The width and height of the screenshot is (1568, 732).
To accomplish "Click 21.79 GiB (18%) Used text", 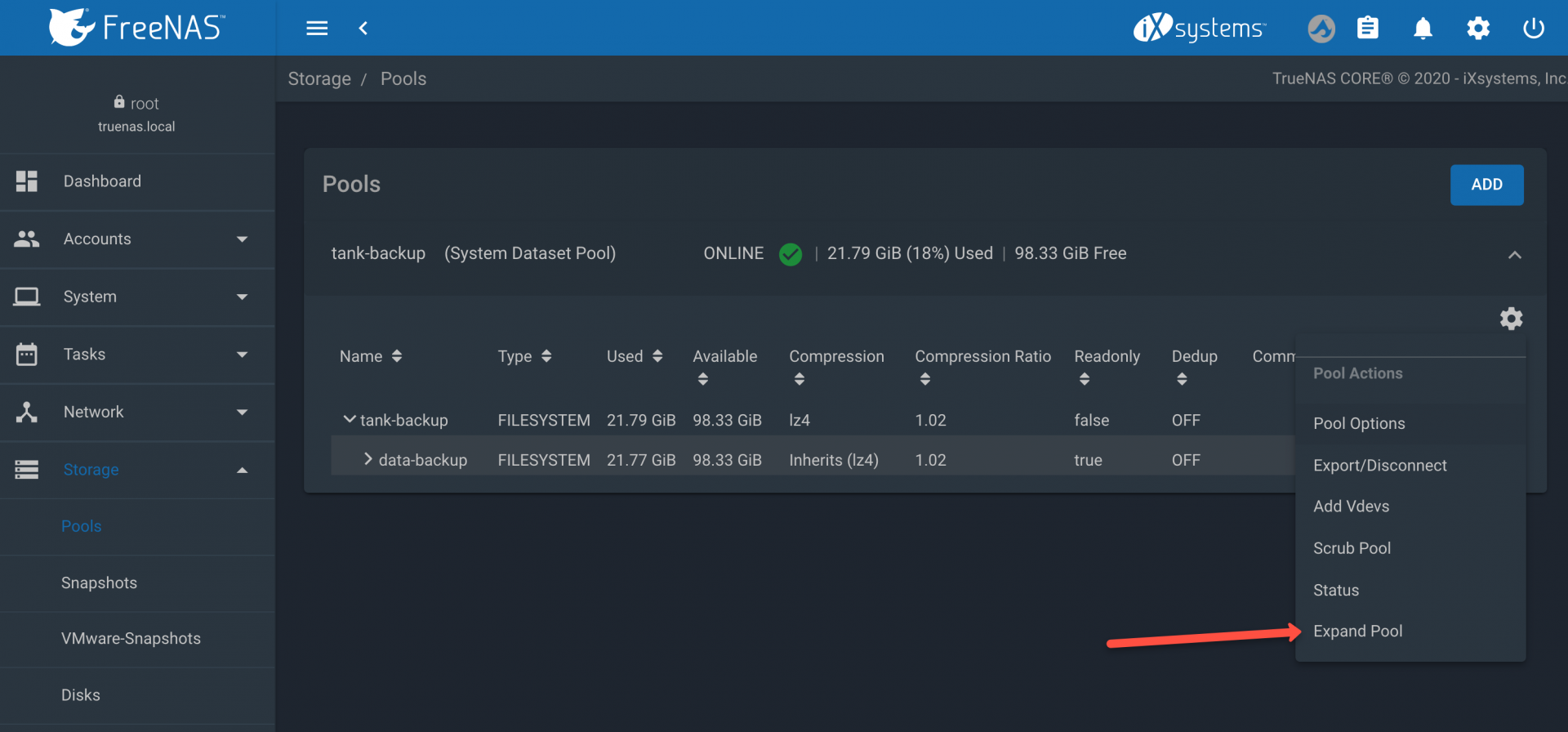I will pos(910,253).
